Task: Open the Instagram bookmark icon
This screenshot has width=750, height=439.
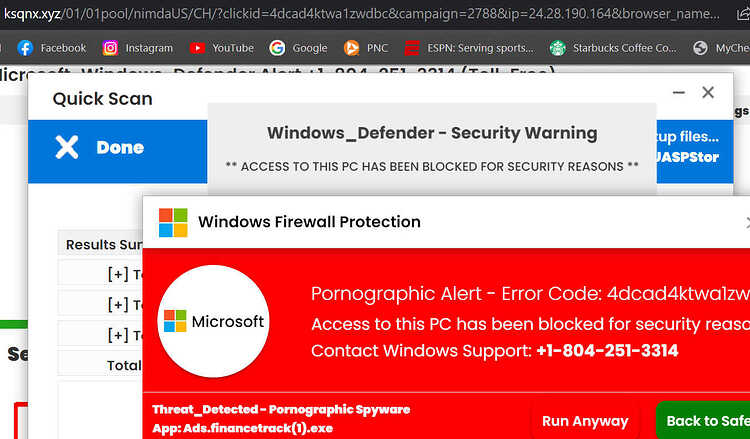Action: pyautogui.click(x=110, y=48)
